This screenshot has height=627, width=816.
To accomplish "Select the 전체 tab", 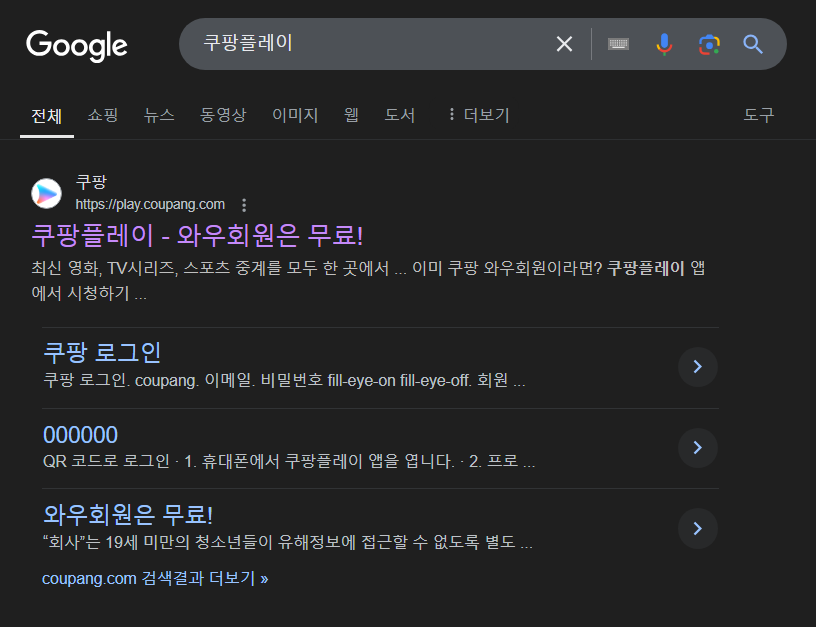I will point(47,116).
